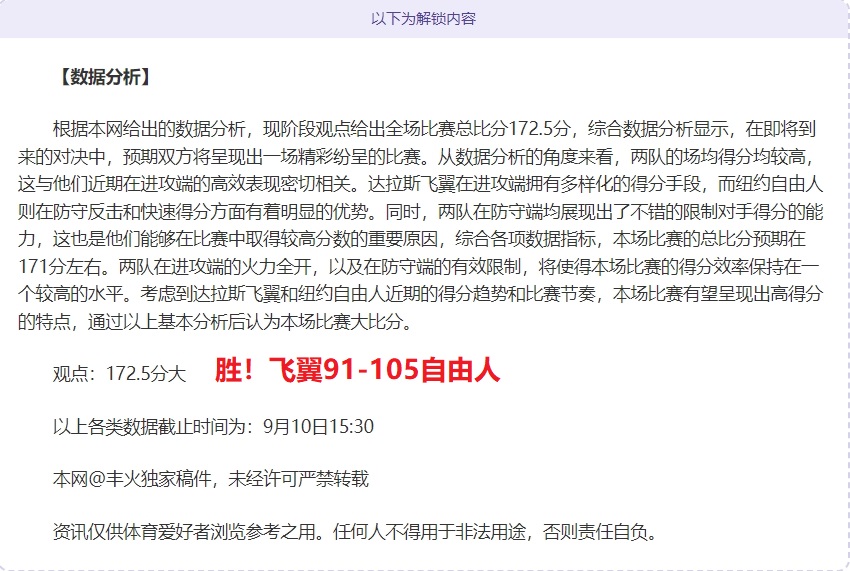Screen dimensions: 850x571
Task: Click the red 胜！飞翼91-105自由人 result
Action: point(357,370)
